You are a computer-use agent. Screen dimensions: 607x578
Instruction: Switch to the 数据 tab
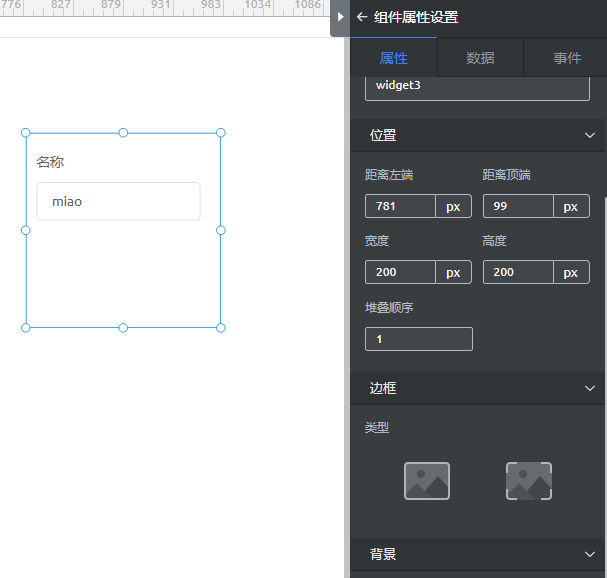click(480, 58)
